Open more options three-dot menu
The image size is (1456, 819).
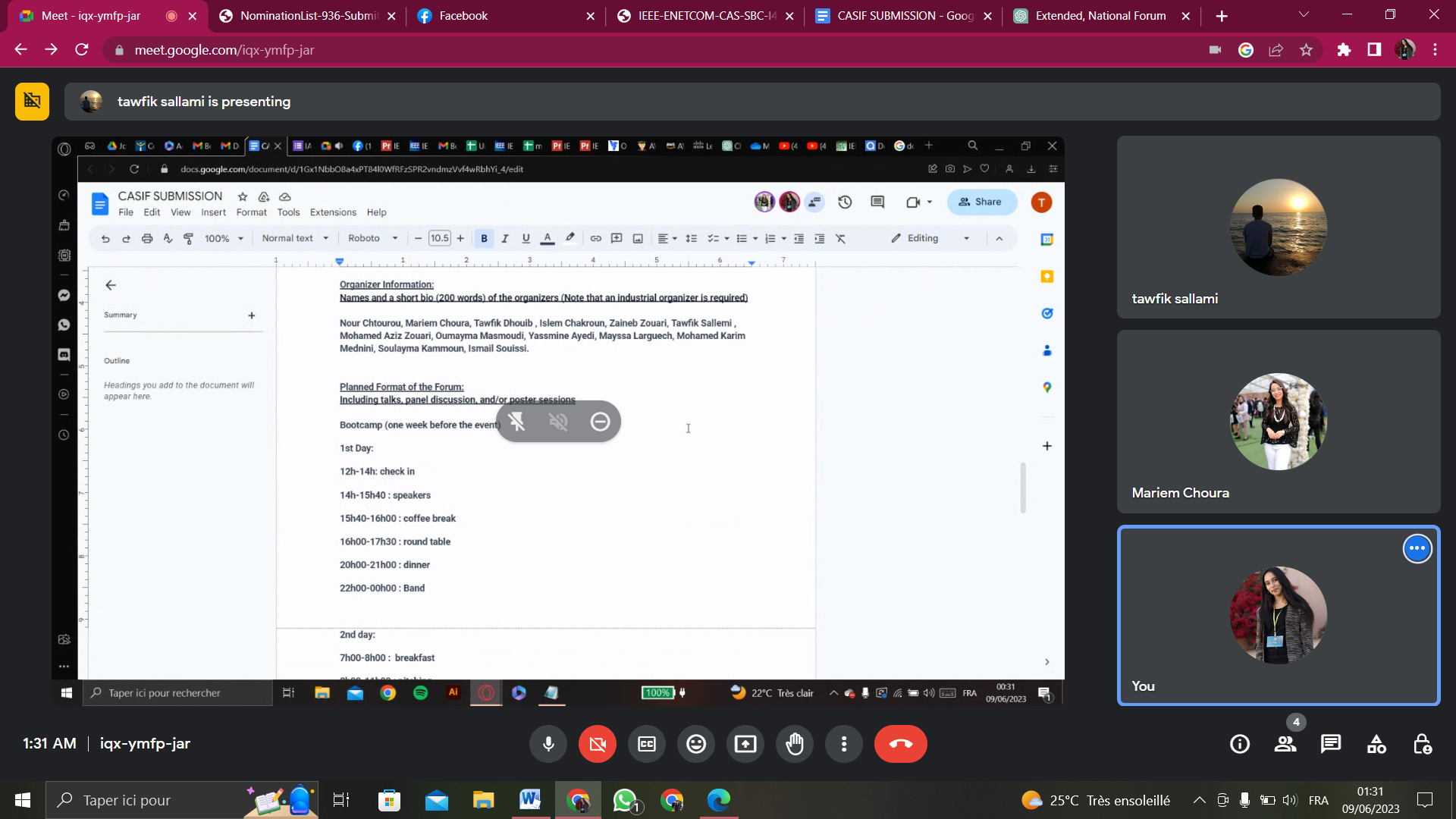pos(843,744)
